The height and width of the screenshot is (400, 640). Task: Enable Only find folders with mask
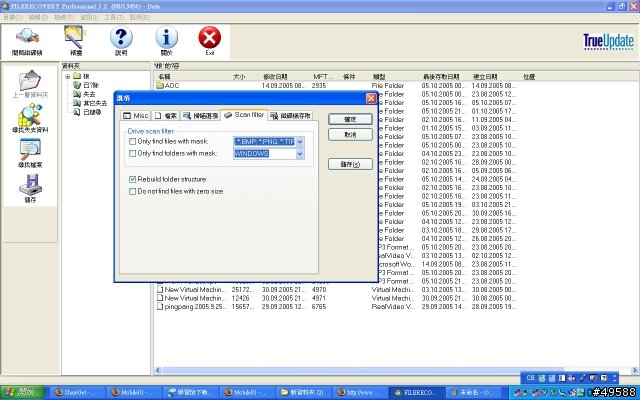click(x=132, y=154)
